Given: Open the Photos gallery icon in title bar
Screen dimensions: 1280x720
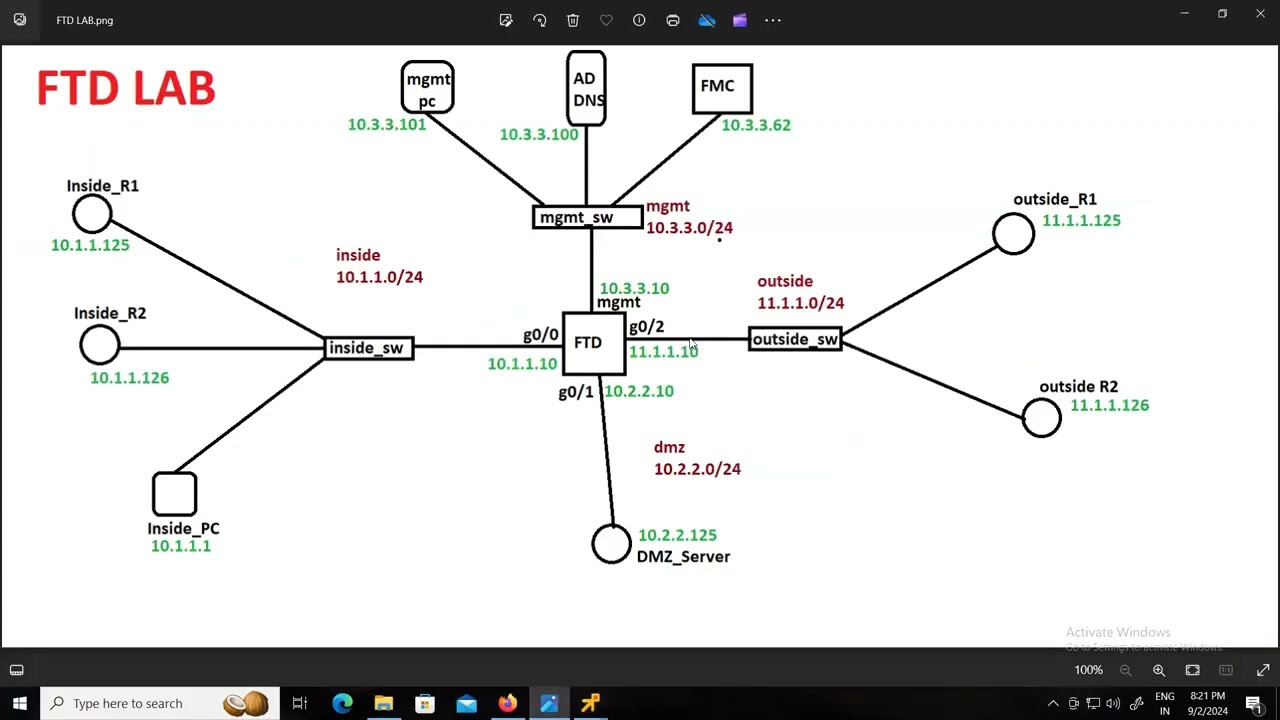Looking at the screenshot, I should point(20,20).
